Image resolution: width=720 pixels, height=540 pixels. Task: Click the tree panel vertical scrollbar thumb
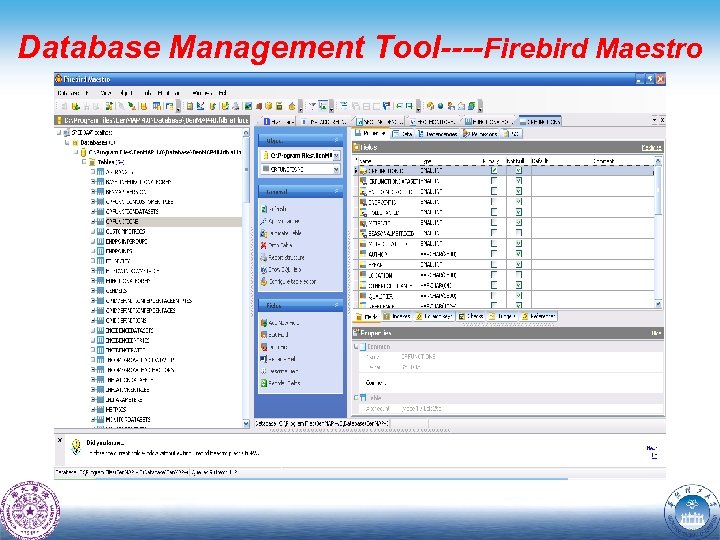click(x=246, y=170)
